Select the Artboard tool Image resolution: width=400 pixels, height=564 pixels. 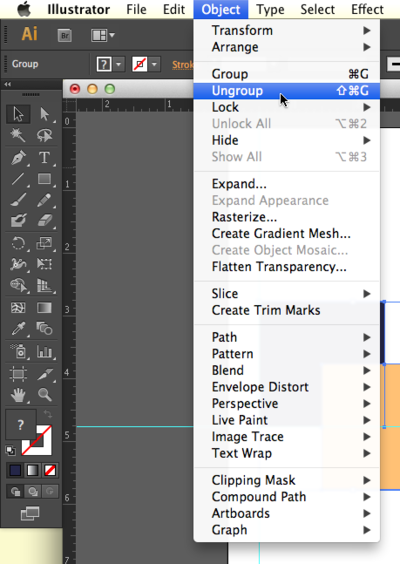18,374
